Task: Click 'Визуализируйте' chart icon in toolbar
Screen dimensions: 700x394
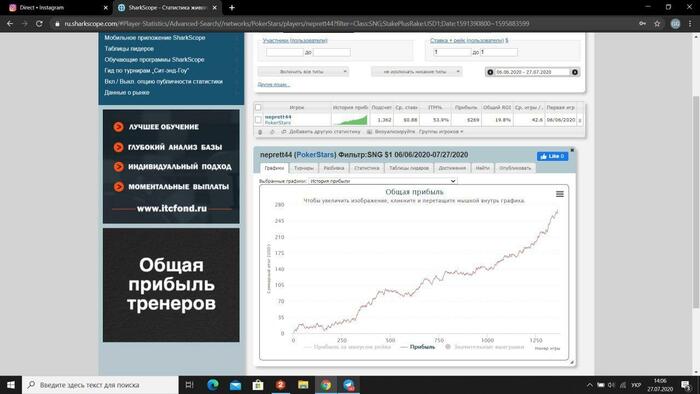Action: coord(370,132)
